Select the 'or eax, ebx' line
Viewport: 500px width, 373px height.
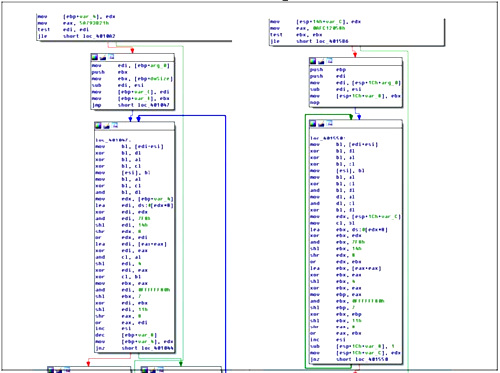pyautogui.click(x=336, y=333)
